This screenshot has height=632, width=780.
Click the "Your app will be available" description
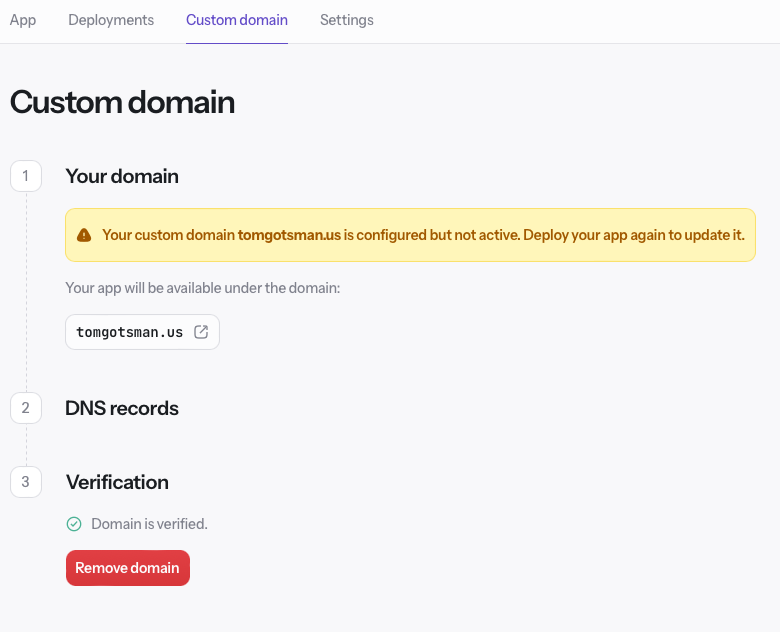(x=203, y=288)
